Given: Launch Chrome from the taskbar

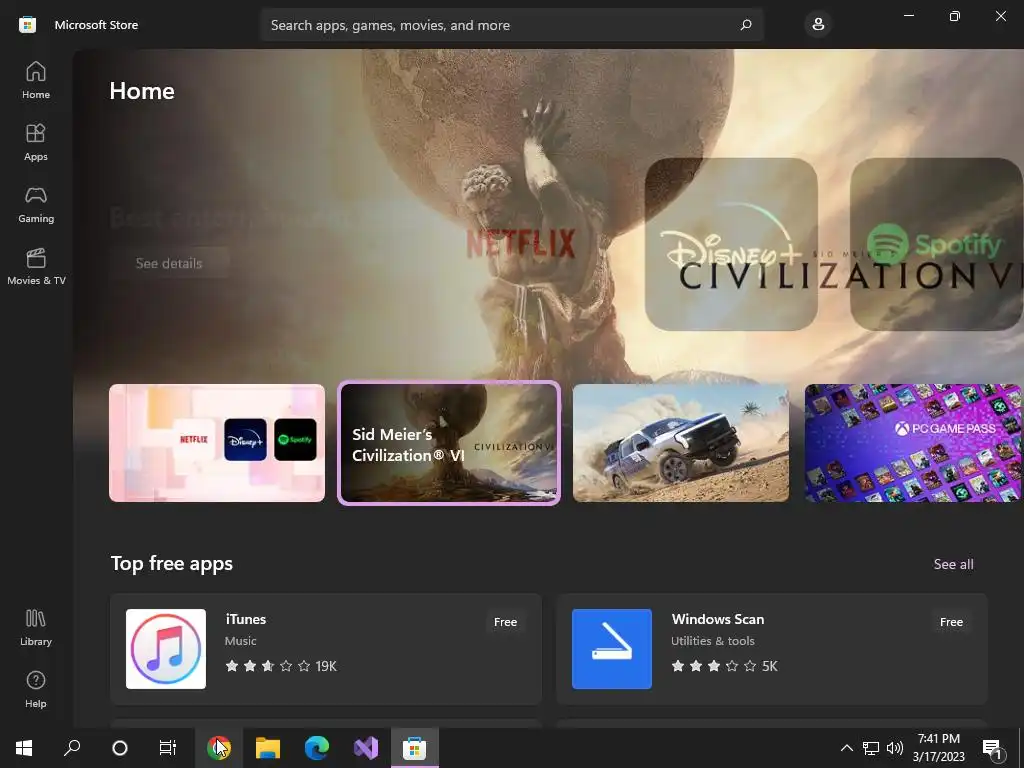Looking at the screenshot, I should point(219,748).
